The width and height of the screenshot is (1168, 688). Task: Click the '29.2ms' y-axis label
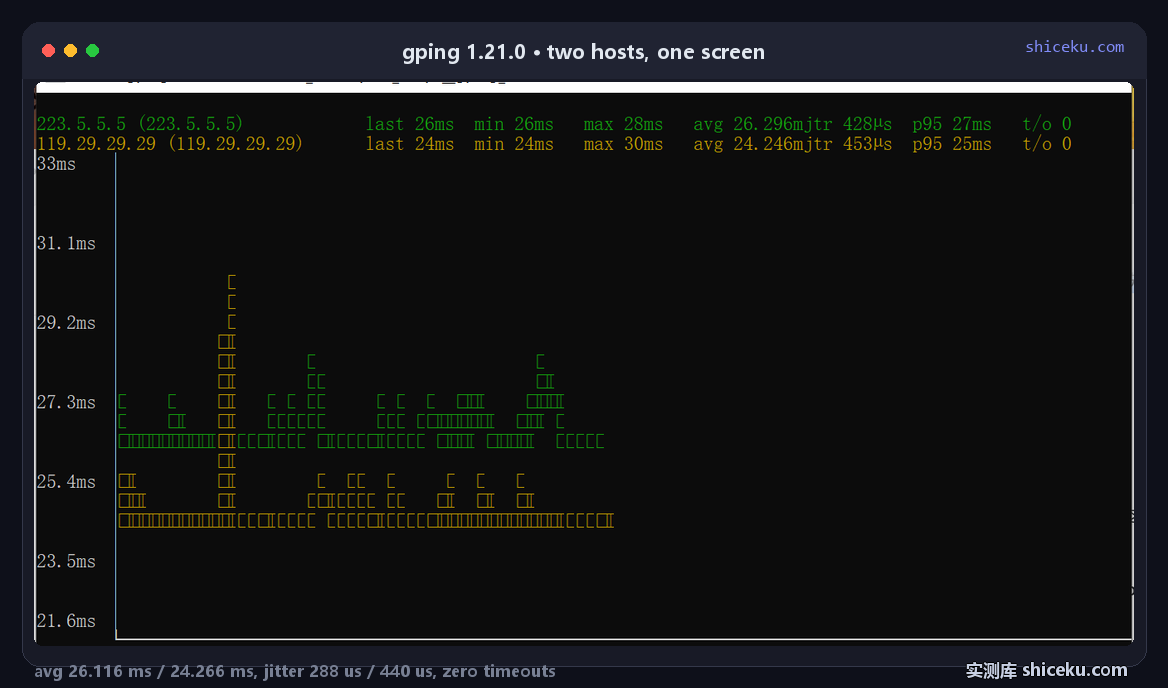click(x=66, y=323)
